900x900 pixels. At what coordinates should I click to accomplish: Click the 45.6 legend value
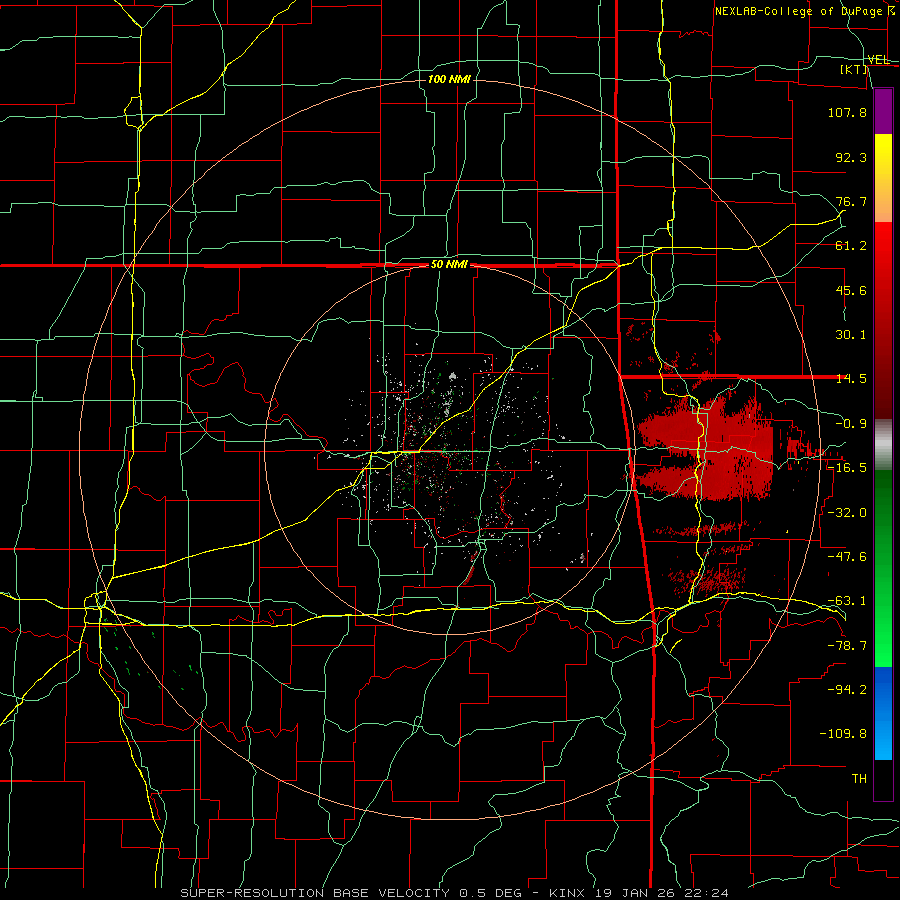click(851, 290)
